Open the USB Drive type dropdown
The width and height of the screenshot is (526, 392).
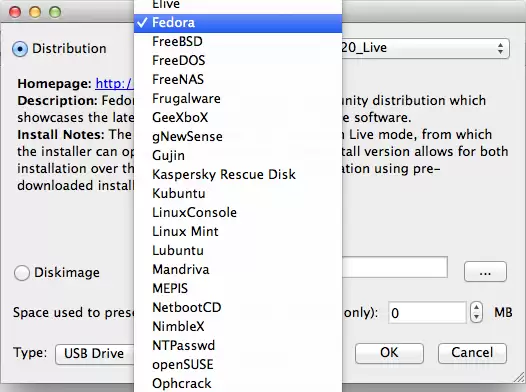point(95,354)
